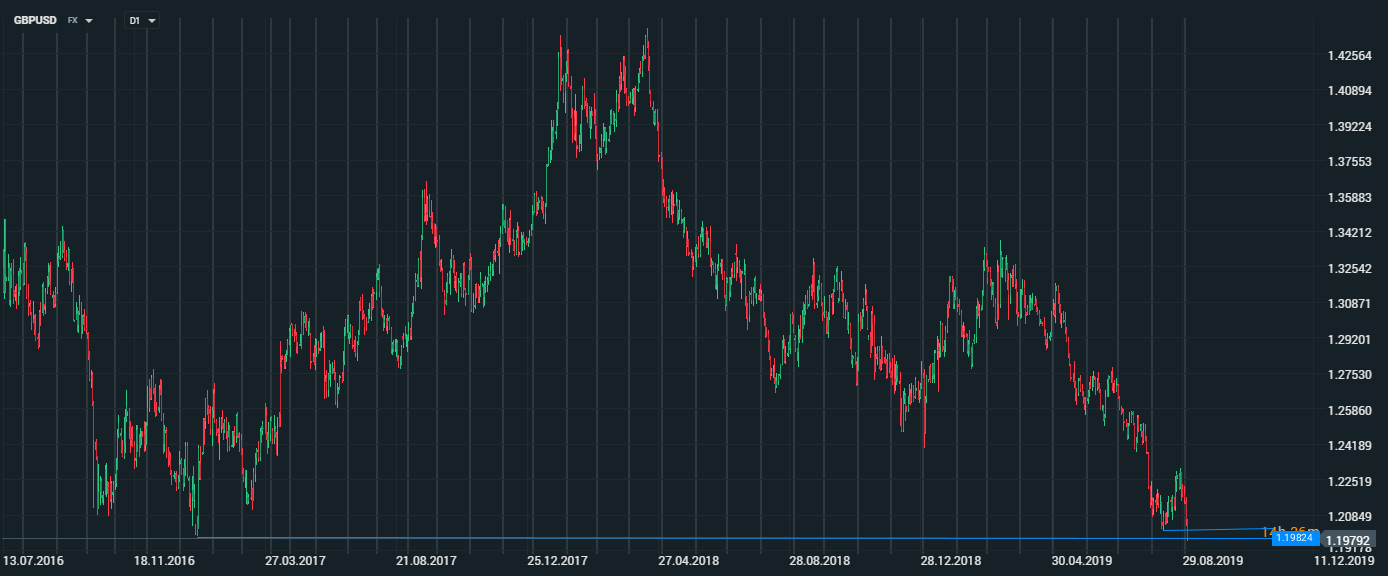Click the 28.08.2018 date label
This screenshot has width=1388, height=576.
[x=818, y=562]
